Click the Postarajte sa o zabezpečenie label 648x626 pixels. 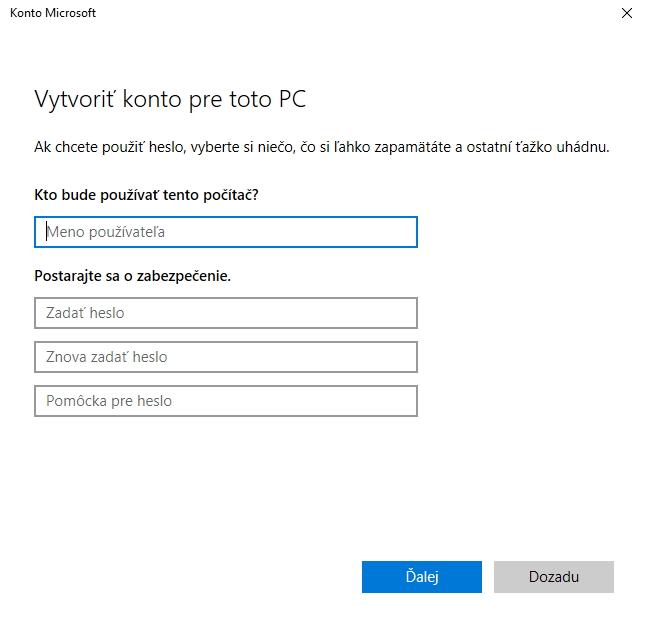[132, 275]
